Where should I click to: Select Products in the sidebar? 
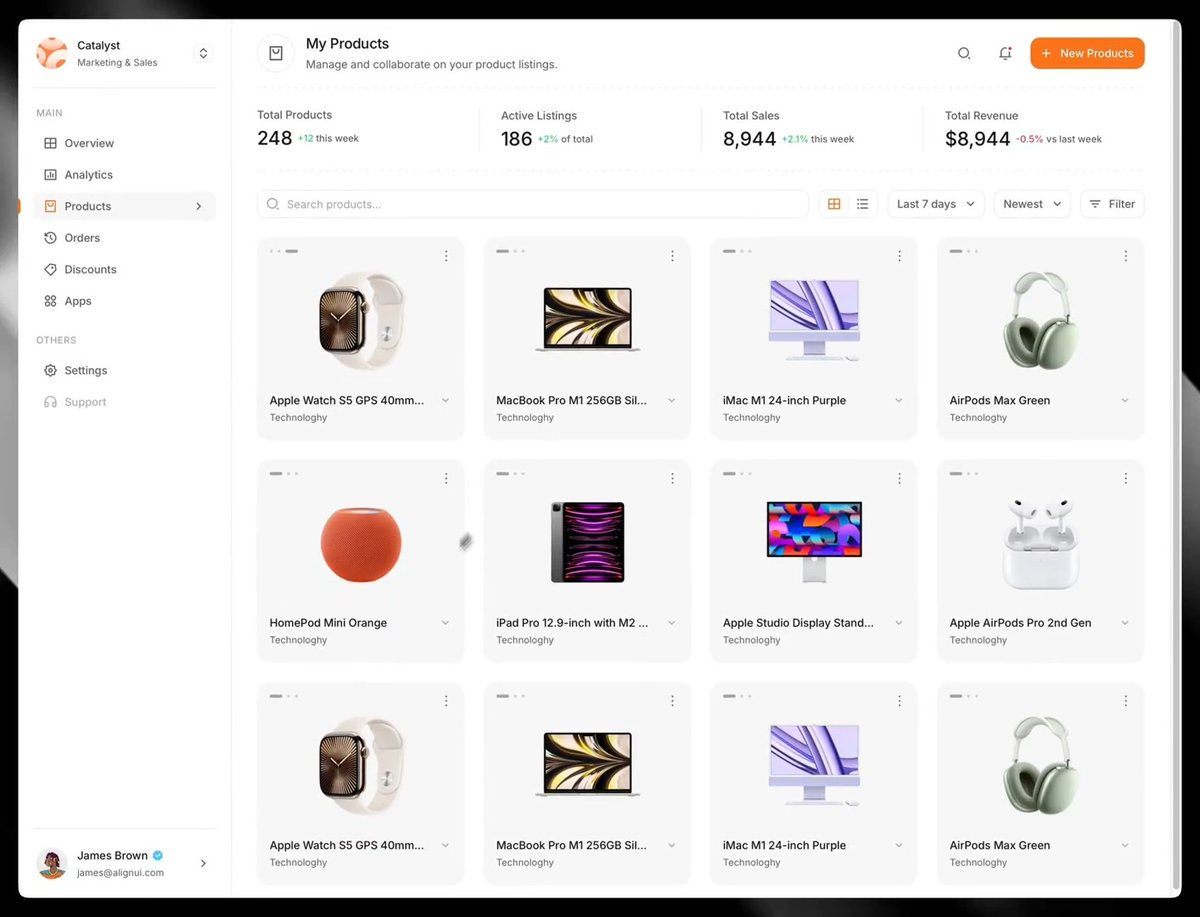(126, 206)
